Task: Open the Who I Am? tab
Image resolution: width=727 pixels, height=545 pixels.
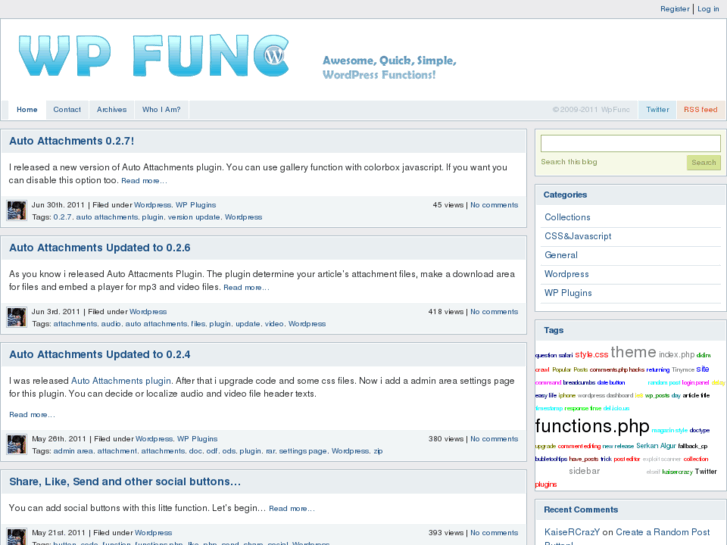Action: point(161,109)
